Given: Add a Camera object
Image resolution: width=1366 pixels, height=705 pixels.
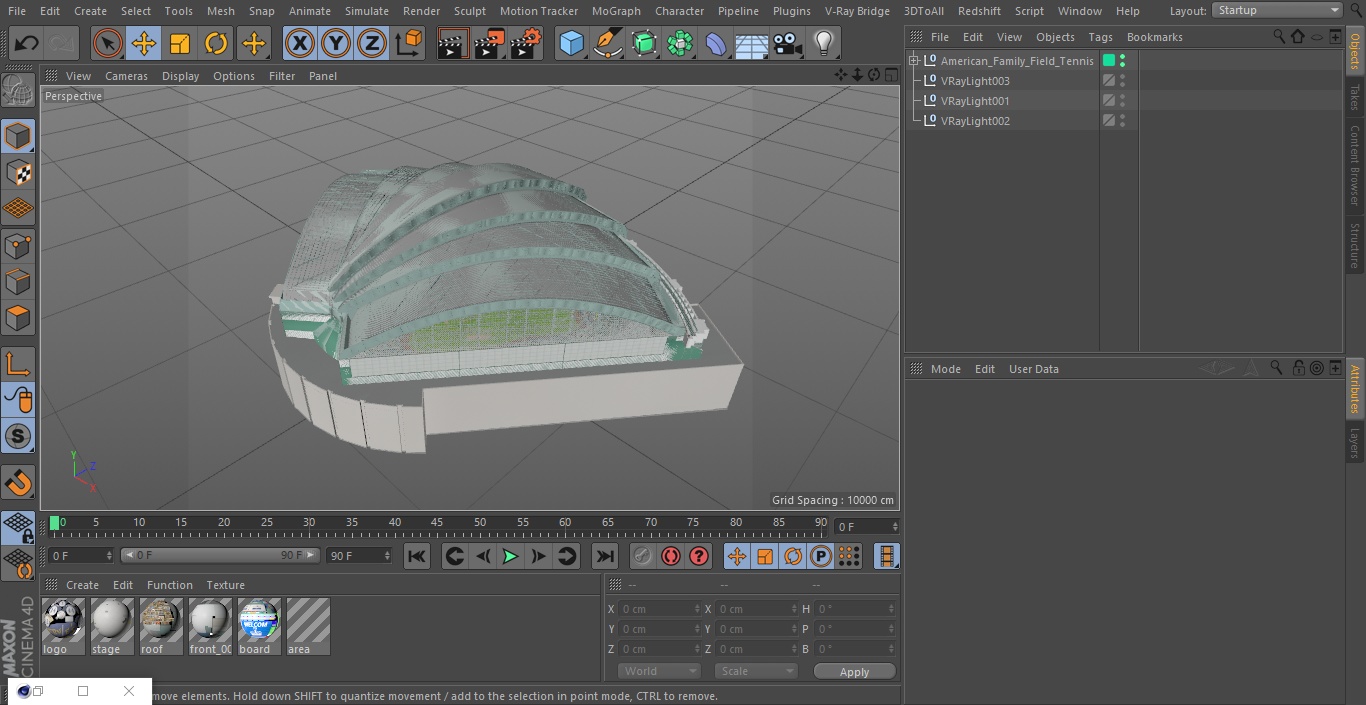Looking at the screenshot, I should coord(788,44).
